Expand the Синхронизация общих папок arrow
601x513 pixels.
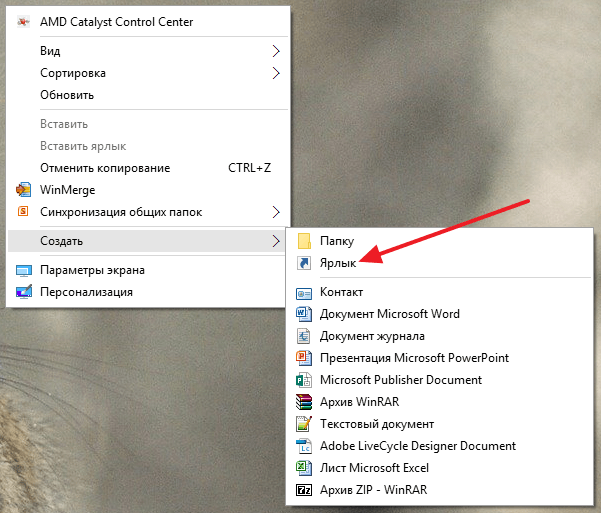click(x=276, y=212)
